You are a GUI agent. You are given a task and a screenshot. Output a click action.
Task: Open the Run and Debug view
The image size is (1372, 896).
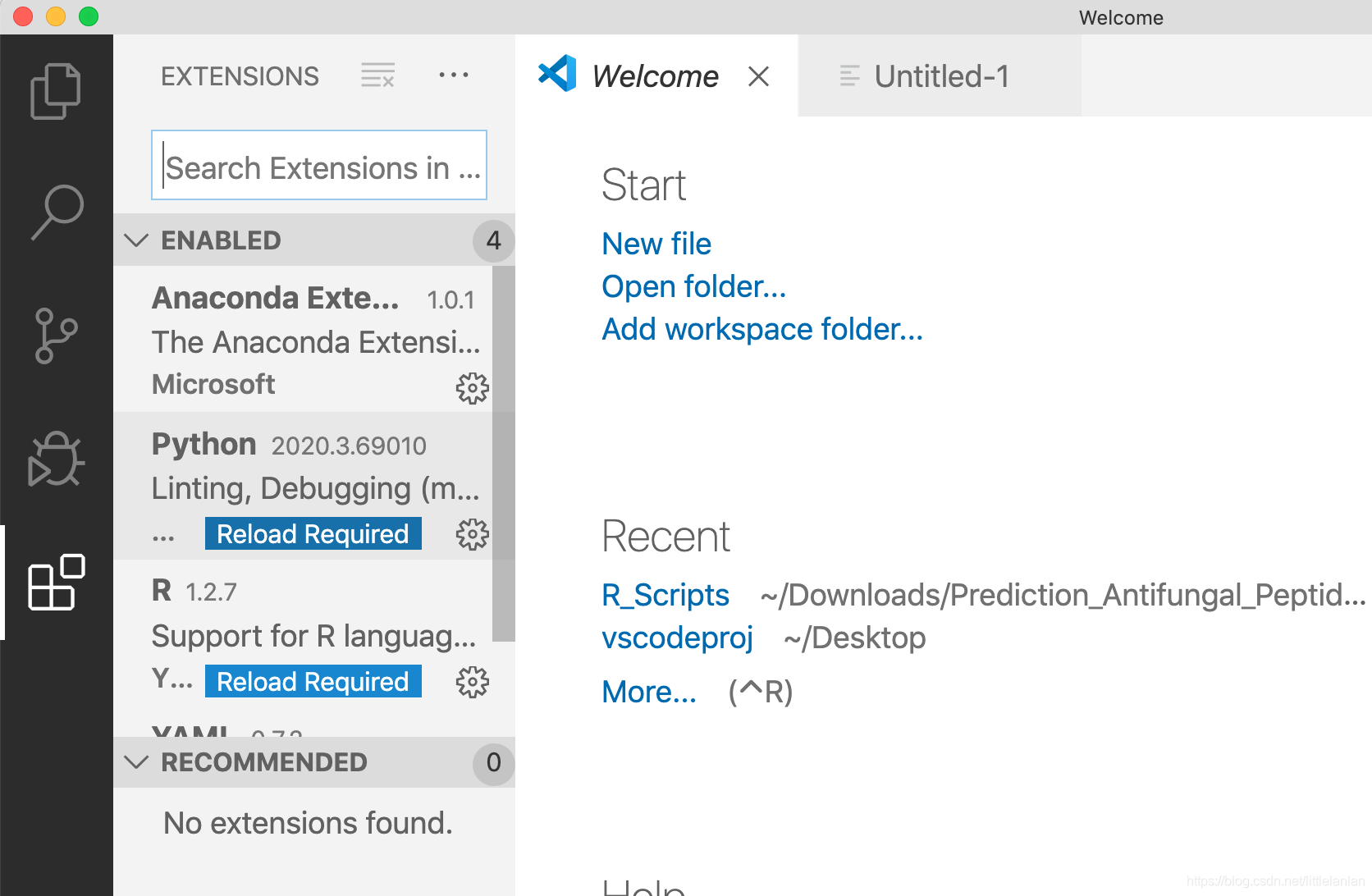pyautogui.click(x=56, y=459)
